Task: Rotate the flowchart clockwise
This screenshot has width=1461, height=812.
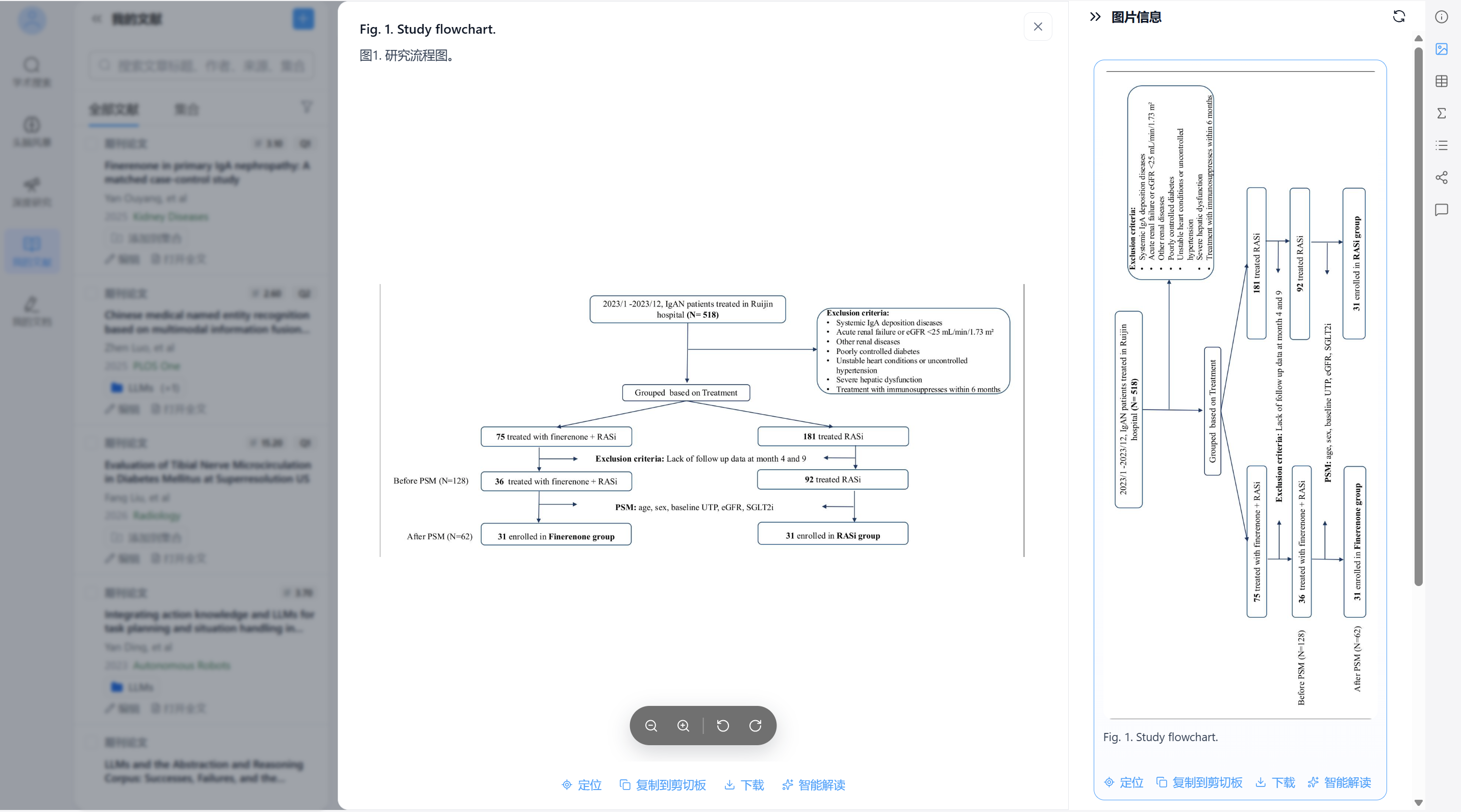Action: click(x=755, y=725)
